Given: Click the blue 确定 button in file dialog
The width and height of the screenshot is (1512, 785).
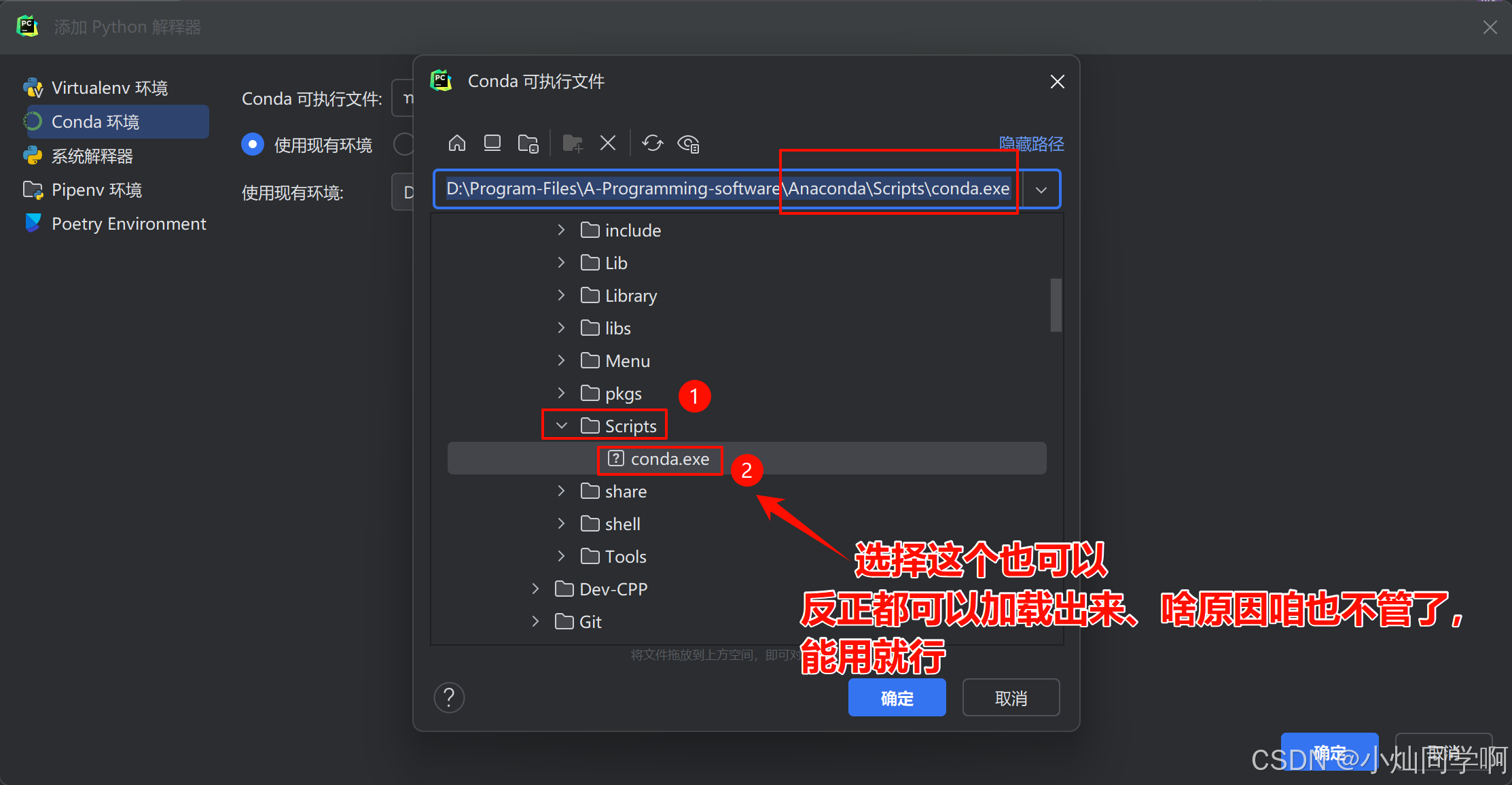Looking at the screenshot, I should point(897,697).
